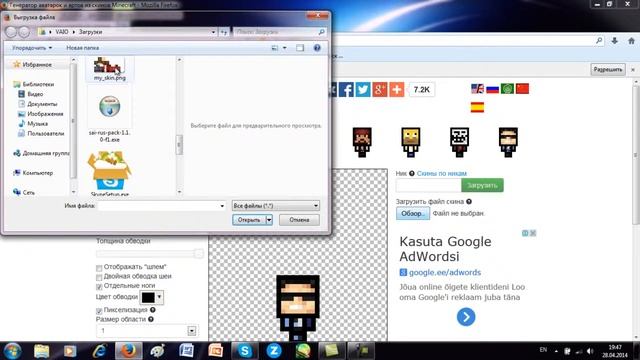Click Загрузки in the breadcrumb path
Screen dimensions: 640x360
90,32
